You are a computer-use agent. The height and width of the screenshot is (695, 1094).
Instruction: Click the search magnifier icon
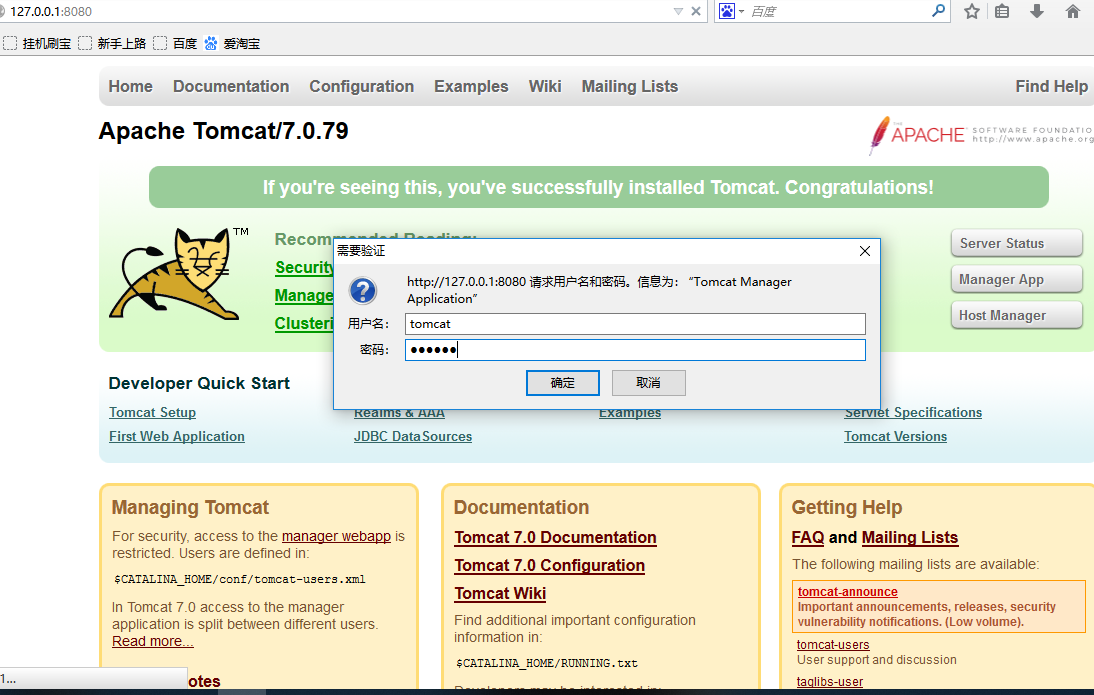click(x=938, y=10)
